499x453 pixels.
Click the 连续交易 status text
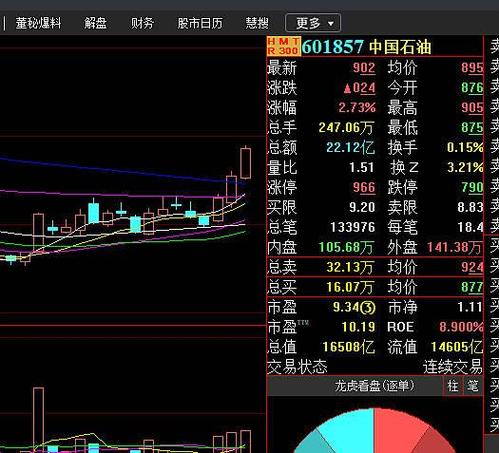point(453,367)
